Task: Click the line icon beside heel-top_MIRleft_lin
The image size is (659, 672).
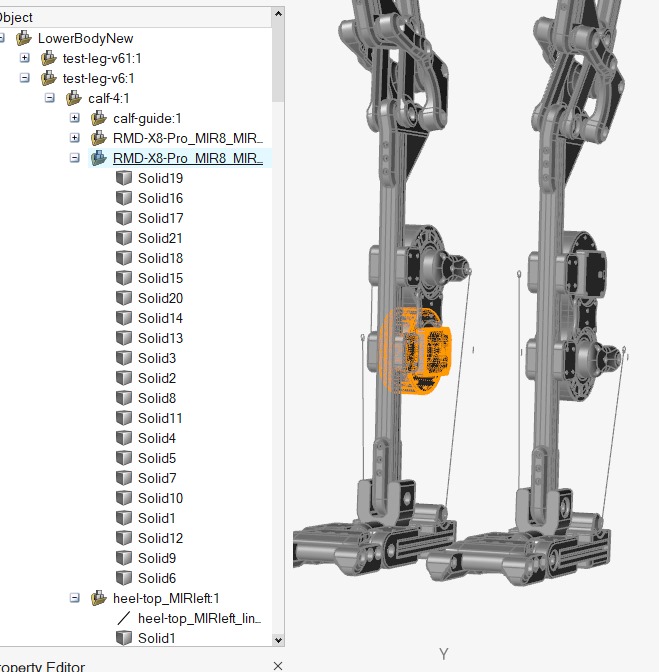Action: pyautogui.click(x=124, y=618)
